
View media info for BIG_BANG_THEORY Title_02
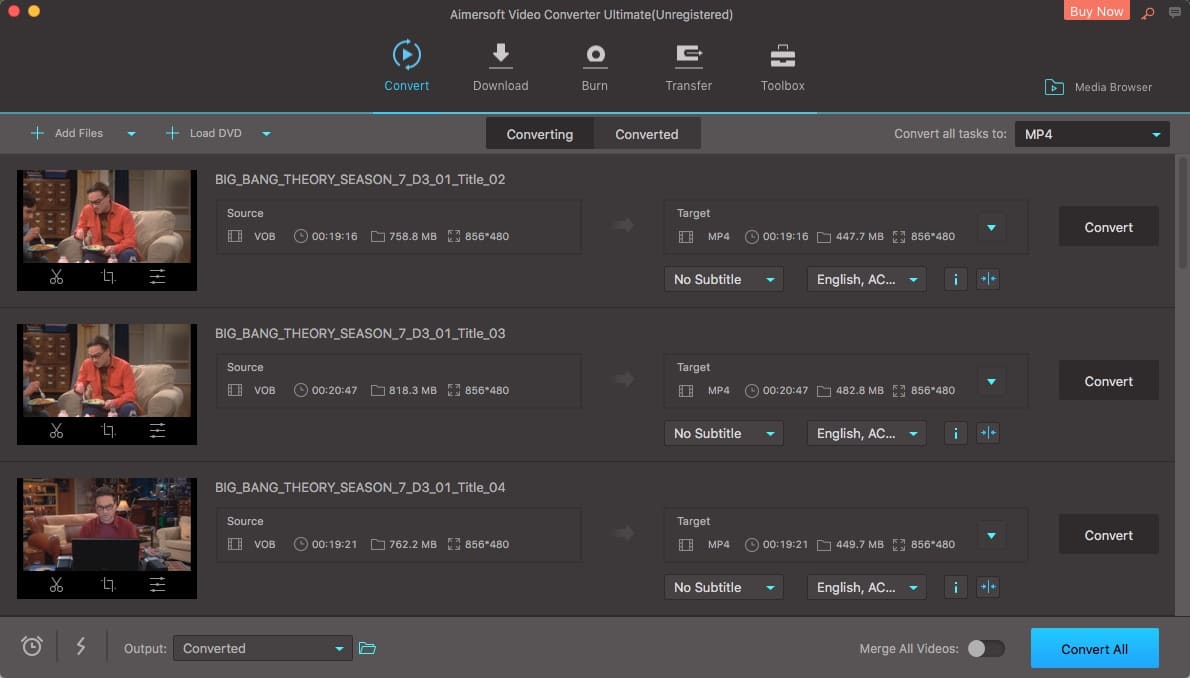pos(955,279)
